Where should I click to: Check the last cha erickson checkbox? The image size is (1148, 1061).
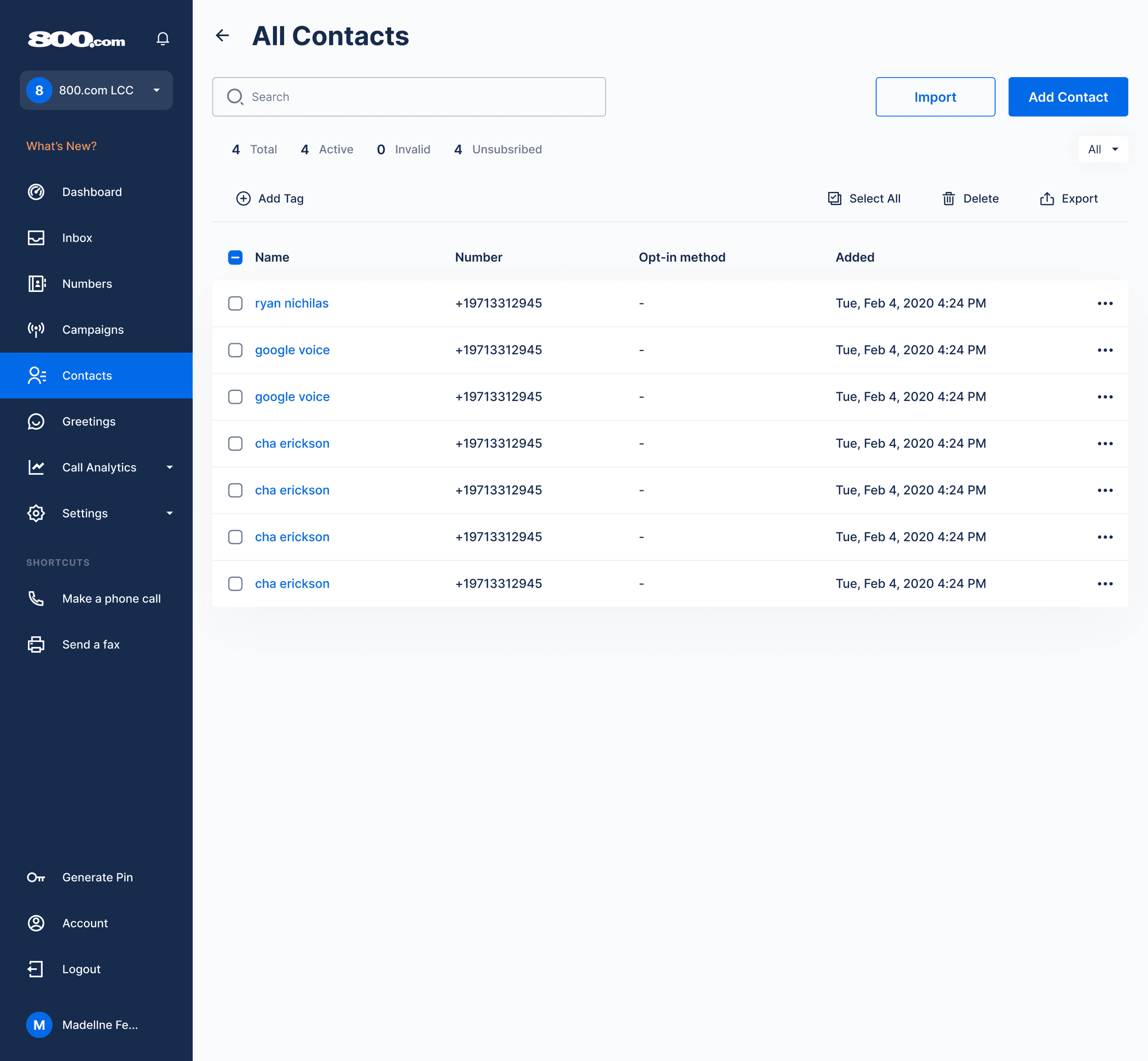tap(236, 584)
